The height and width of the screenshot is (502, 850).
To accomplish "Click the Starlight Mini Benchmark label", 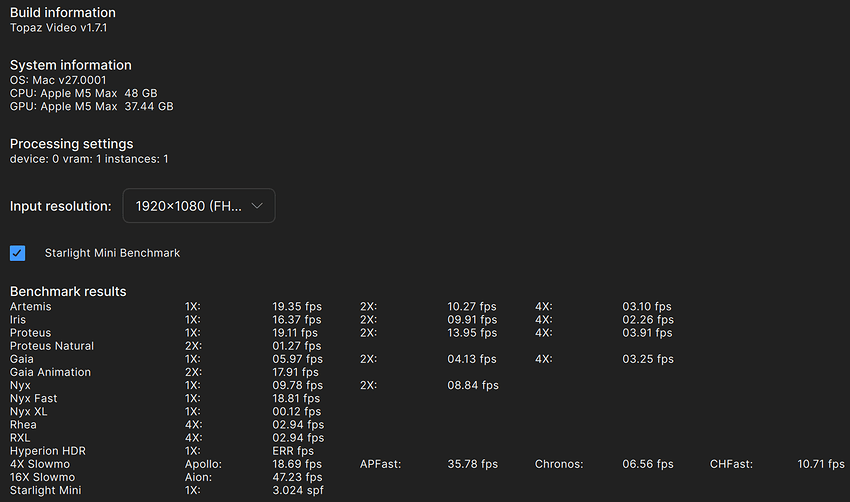I will tap(112, 253).
